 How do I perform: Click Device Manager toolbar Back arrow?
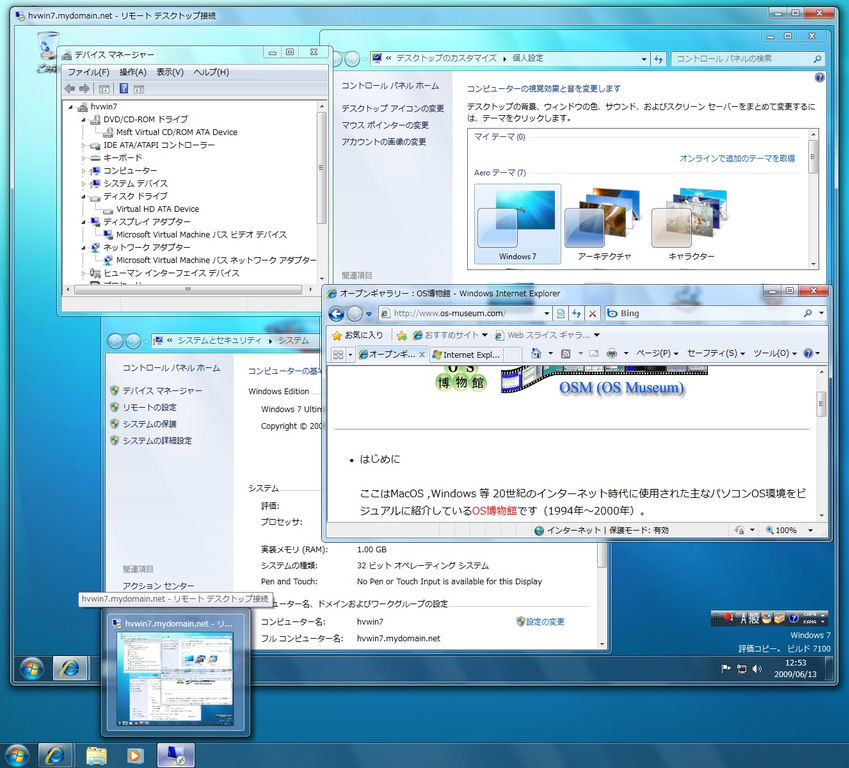click(70, 89)
